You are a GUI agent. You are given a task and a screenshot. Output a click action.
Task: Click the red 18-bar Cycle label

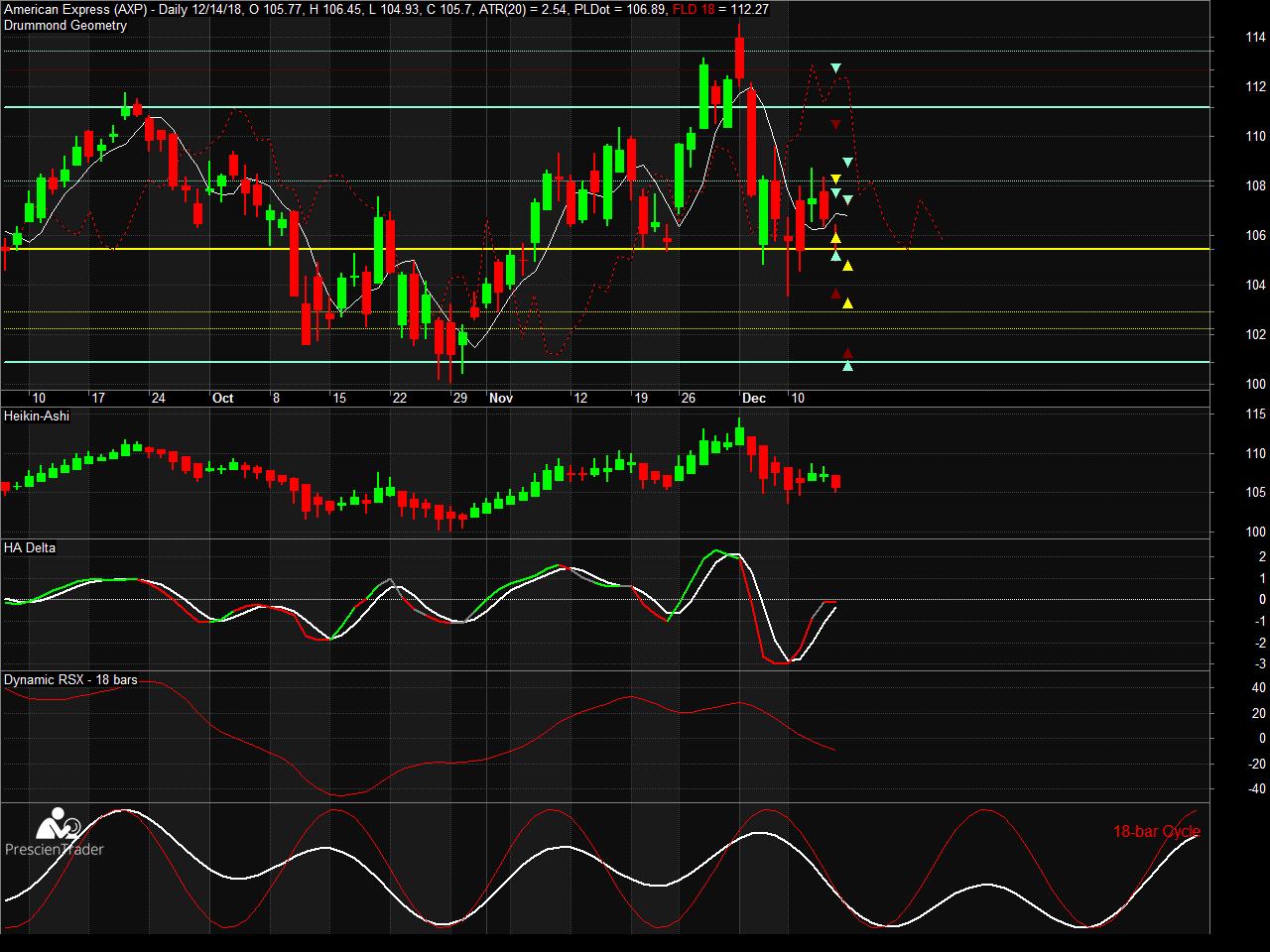pos(1157,831)
